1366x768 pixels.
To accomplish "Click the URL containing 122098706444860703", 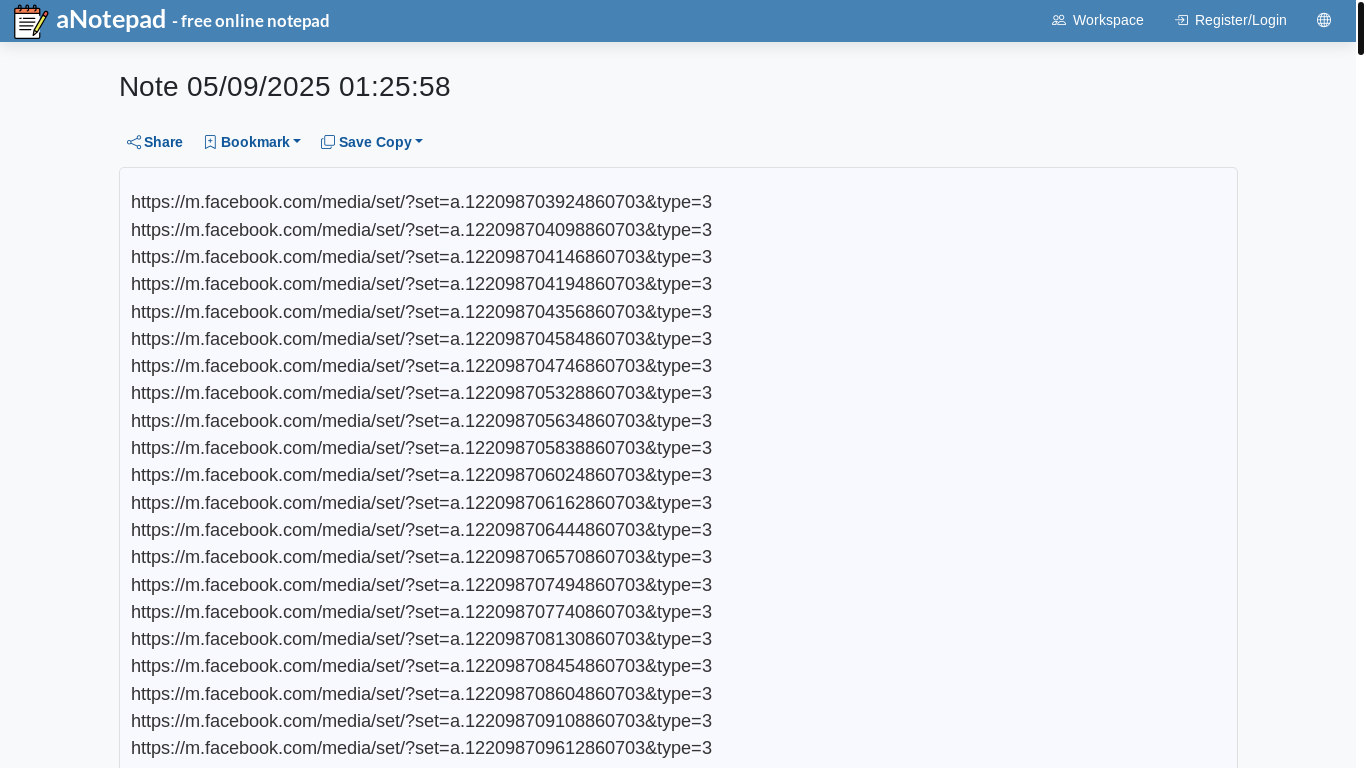I will 421,530.
